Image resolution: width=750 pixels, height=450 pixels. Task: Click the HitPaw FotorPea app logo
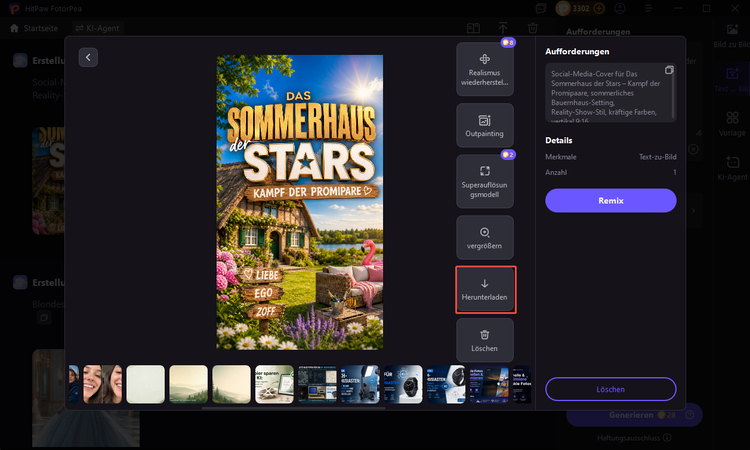click(x=14, y=9)
